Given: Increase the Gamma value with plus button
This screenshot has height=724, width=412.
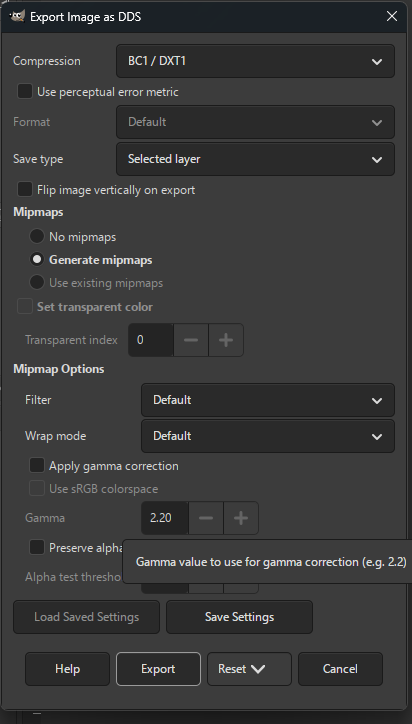Looking at the screenshot, I should tap(241, 518).
